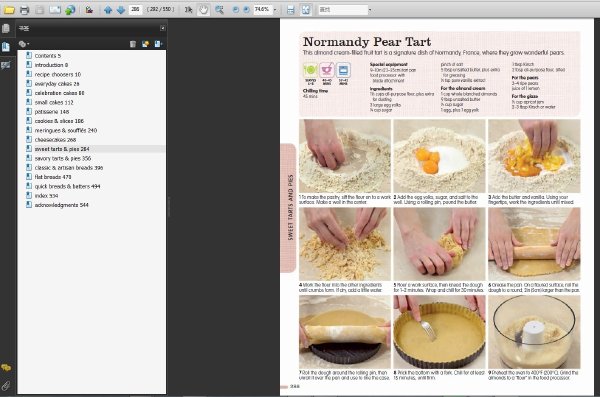Image resolution: width=600 pixels, height=397 pixels.
Task: Click step 2 egg yolks photo
Action: pyautogui.click(x=439, y=156)
